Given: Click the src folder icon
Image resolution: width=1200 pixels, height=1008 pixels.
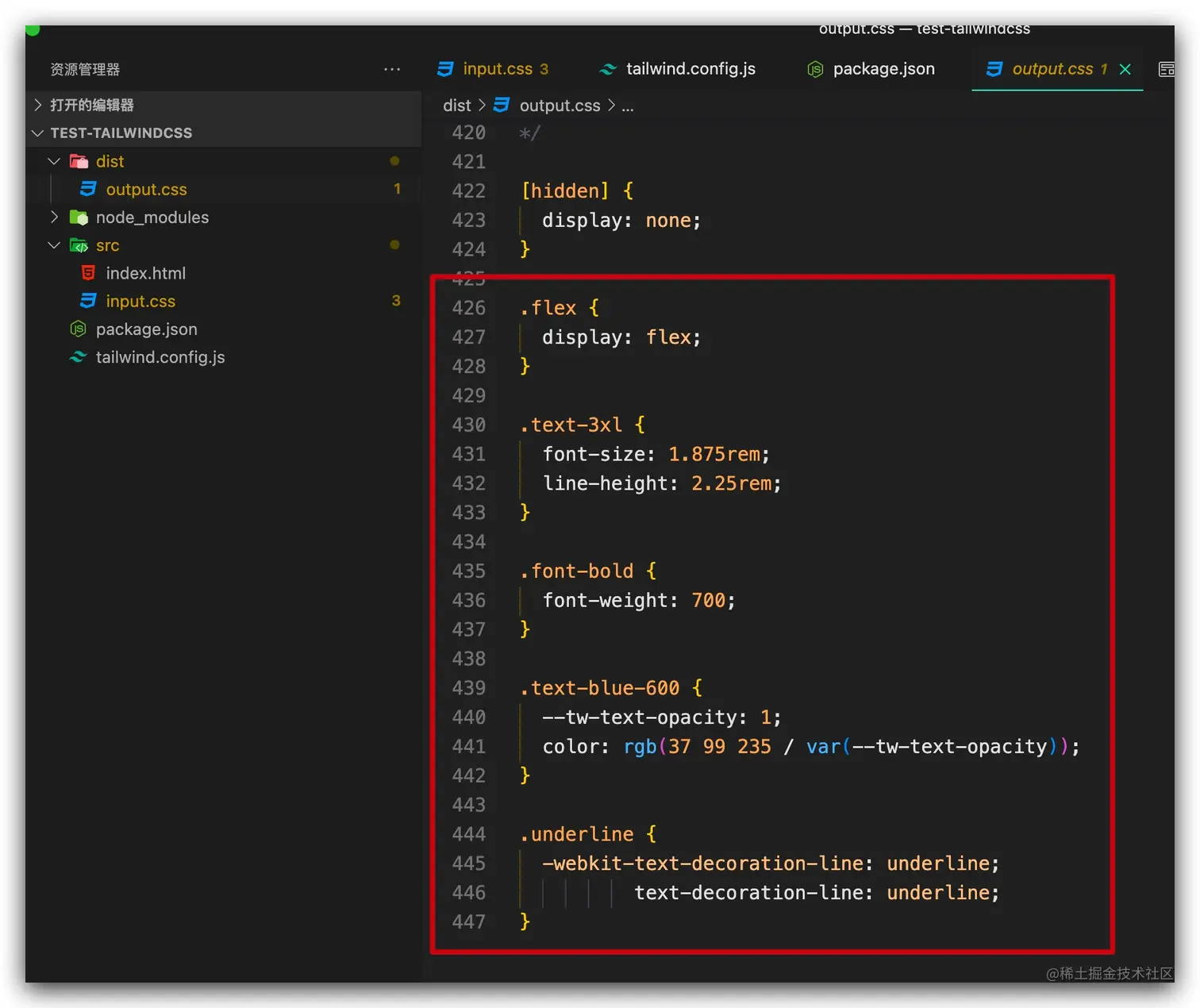Looking at the screenshot, I should point(79,245).
